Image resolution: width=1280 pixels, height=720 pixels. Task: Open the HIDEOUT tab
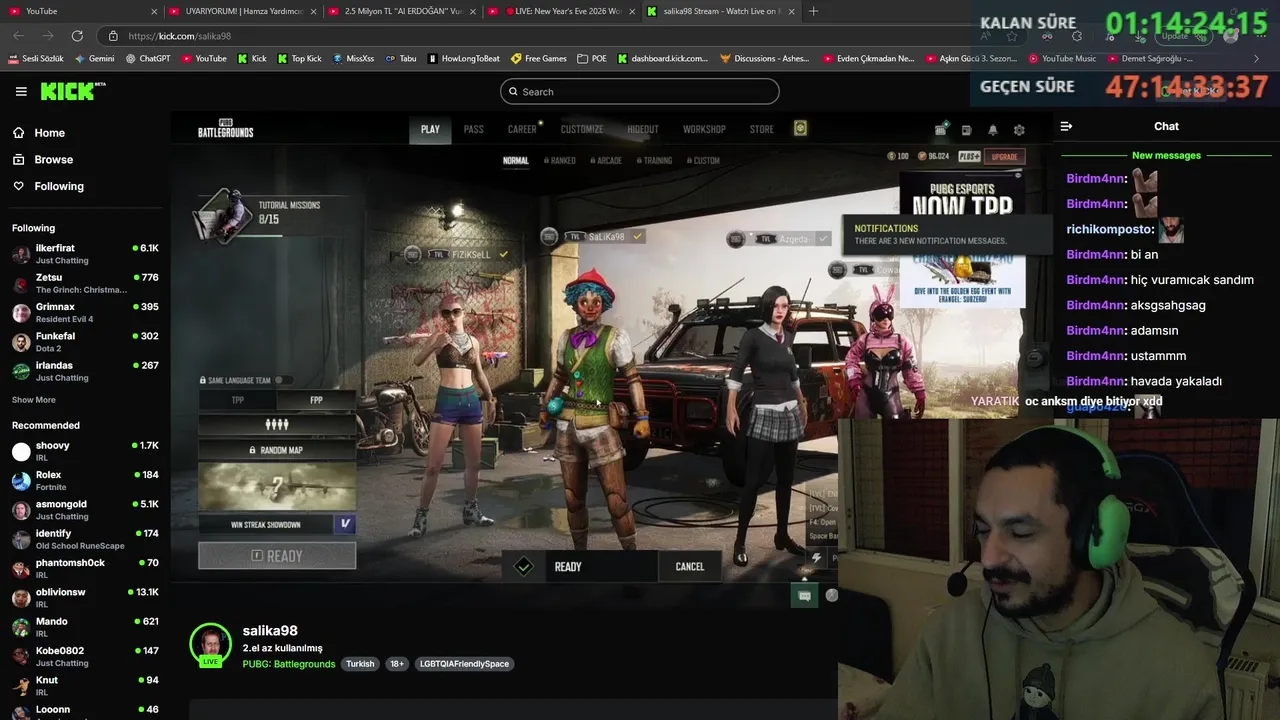point(643,129)
